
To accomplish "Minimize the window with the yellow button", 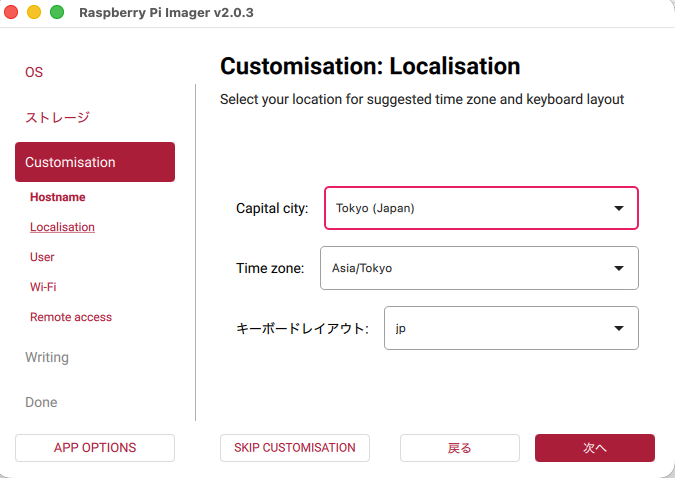I will pos(34,13).
